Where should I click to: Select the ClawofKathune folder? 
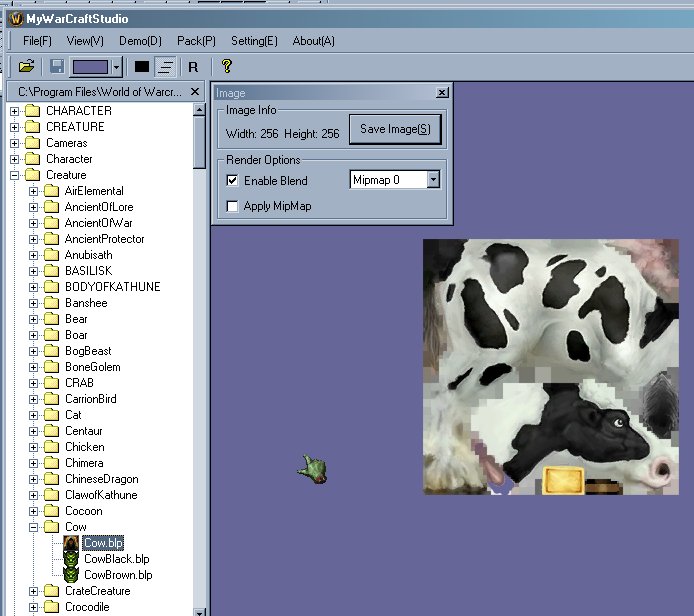click(x=101, y=495)
